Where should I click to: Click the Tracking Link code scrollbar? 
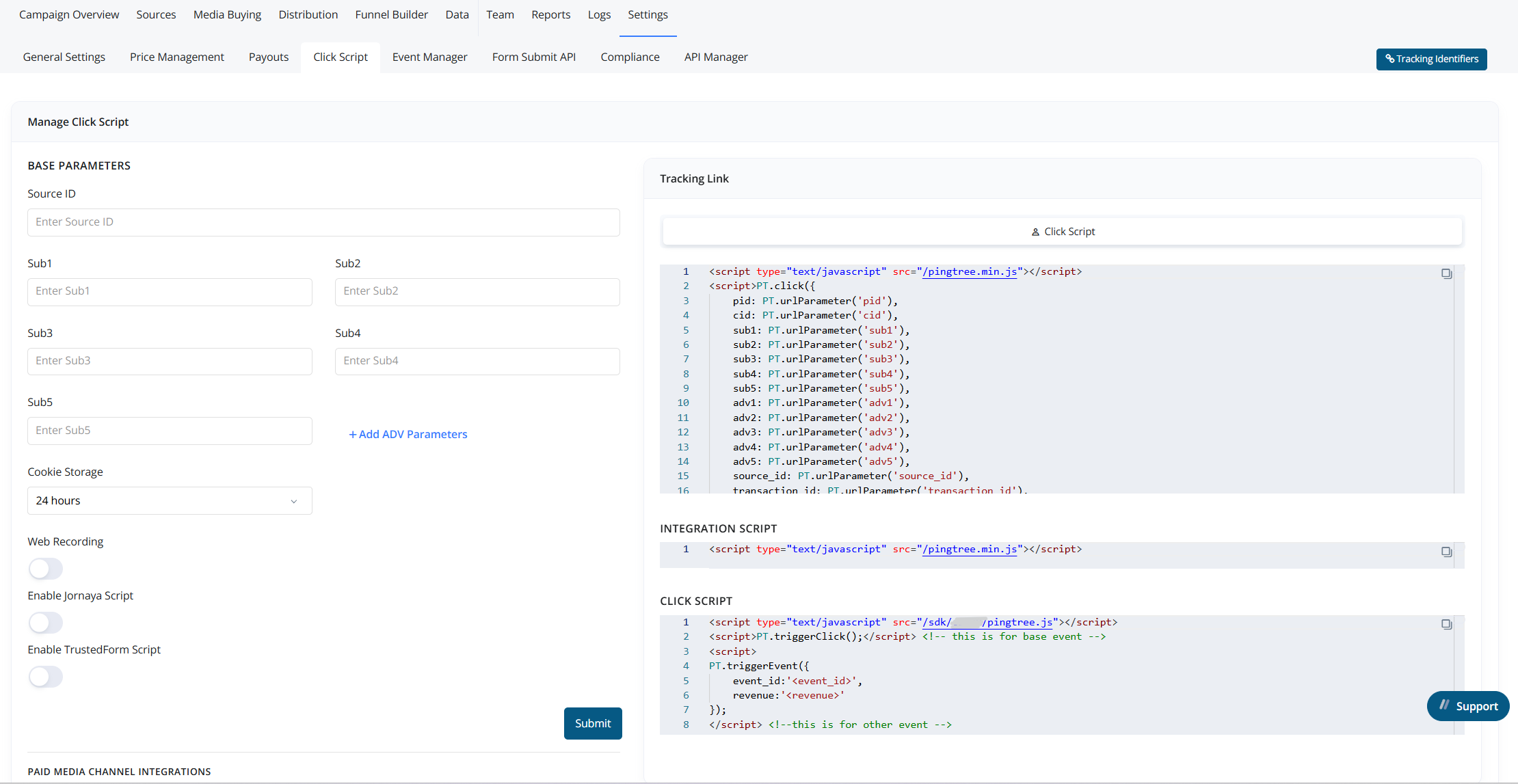1459,379
